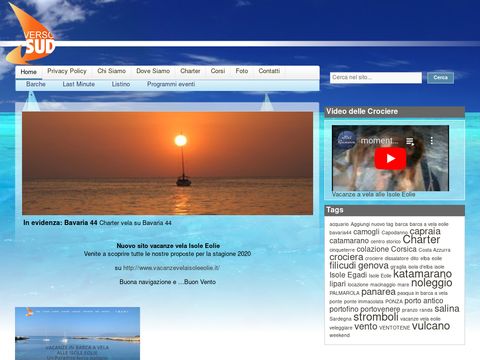Select the 'Isole Egadi' tag
The image size is (480, 360).
348,275
